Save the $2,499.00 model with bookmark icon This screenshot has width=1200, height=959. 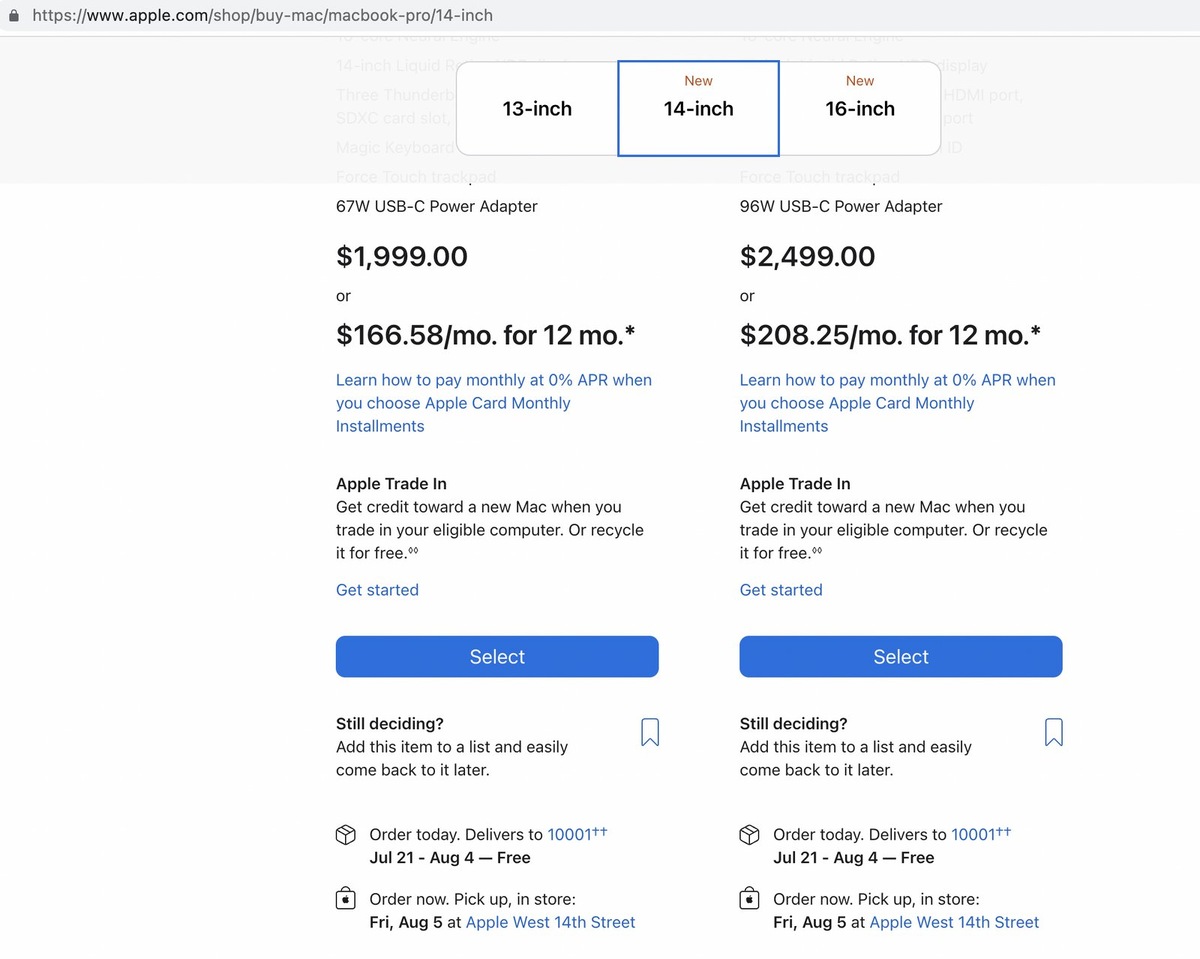[1053, 732]
